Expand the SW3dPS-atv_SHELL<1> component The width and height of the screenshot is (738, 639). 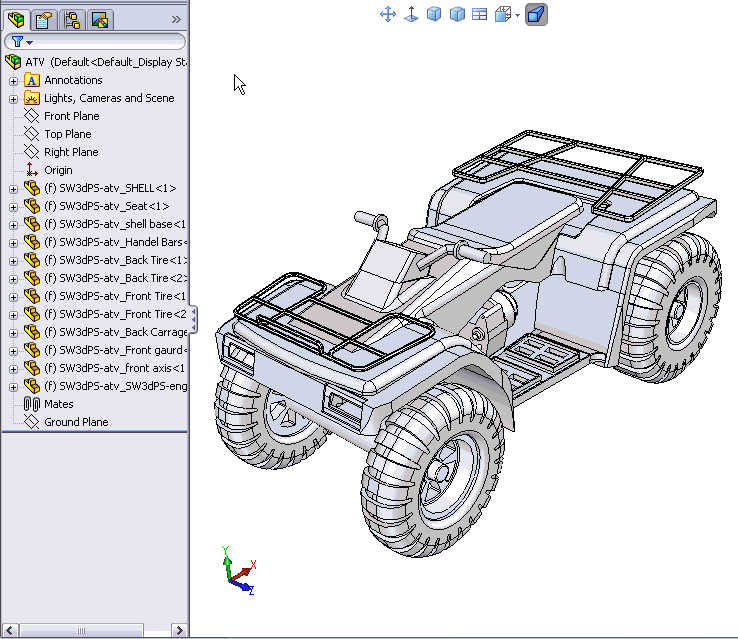tap(13, 188)
